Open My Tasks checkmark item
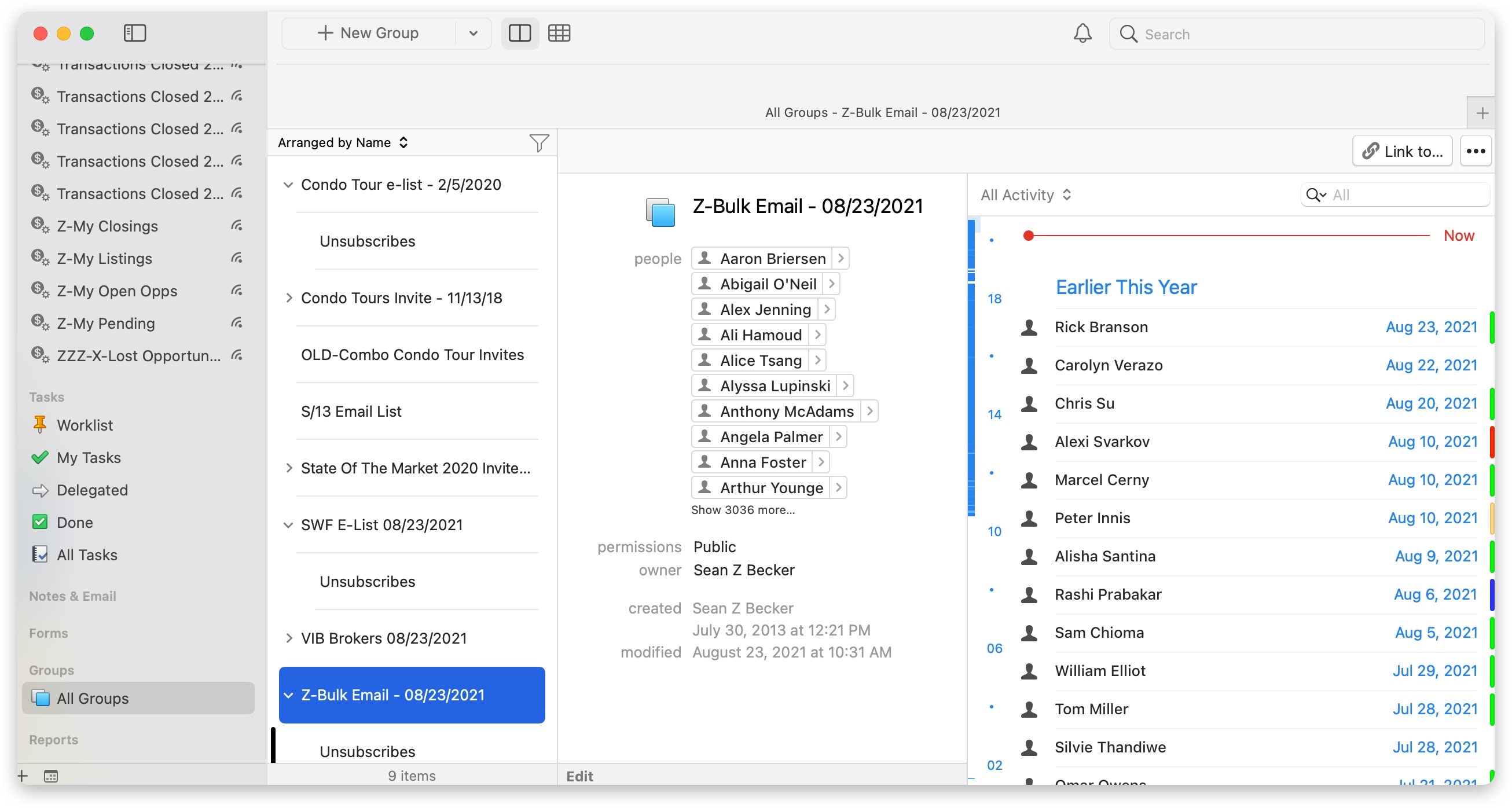1512x808 pixels. 88,457
